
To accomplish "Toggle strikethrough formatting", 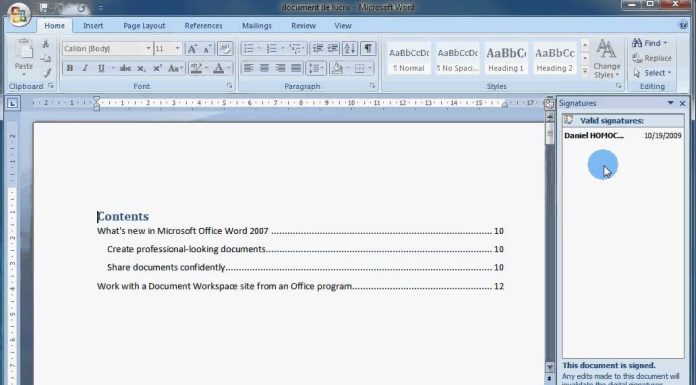I will tap(126, 68).
